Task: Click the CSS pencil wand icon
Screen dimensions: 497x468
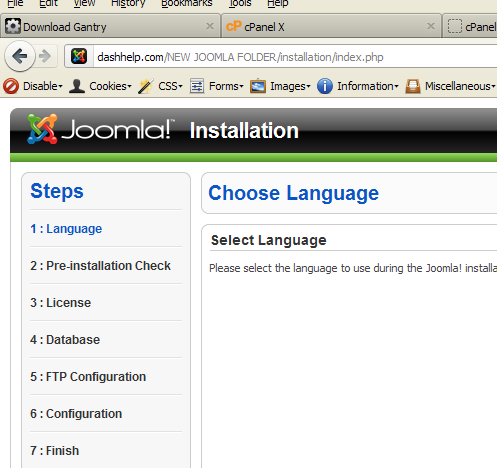Action: pos(146,86)
